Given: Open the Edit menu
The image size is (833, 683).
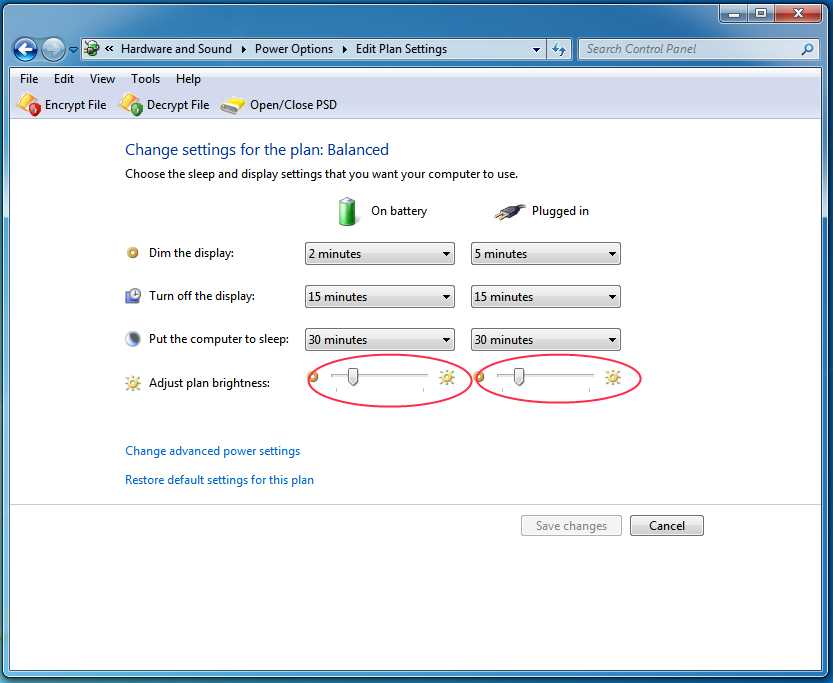Looking at the screenshot, I should (x=64, y=79).
